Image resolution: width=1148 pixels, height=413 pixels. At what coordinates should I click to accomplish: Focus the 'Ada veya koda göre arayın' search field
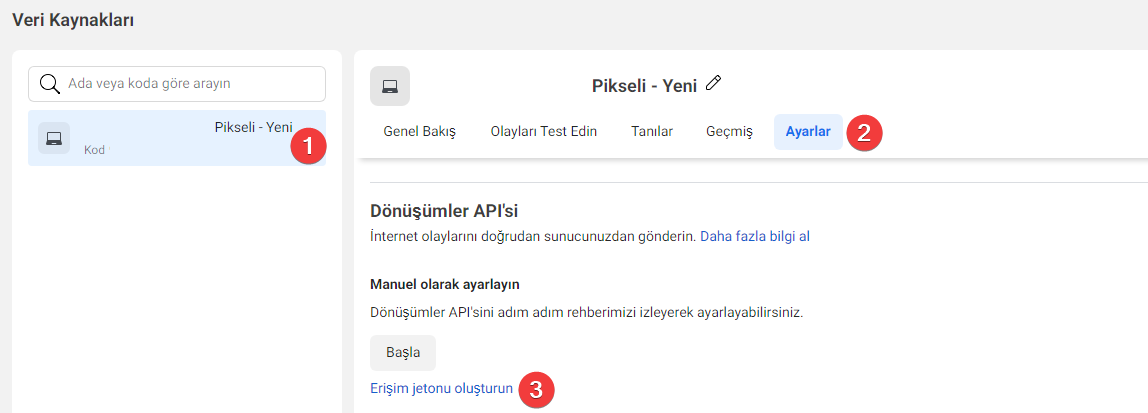pyautogui.click(x=176, y=84)
